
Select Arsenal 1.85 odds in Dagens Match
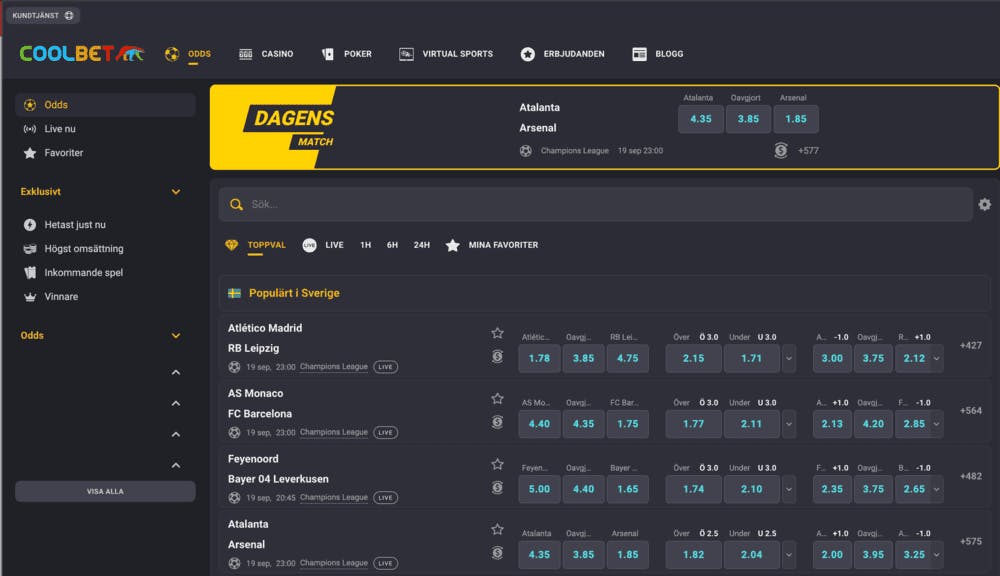coord(795,119)
